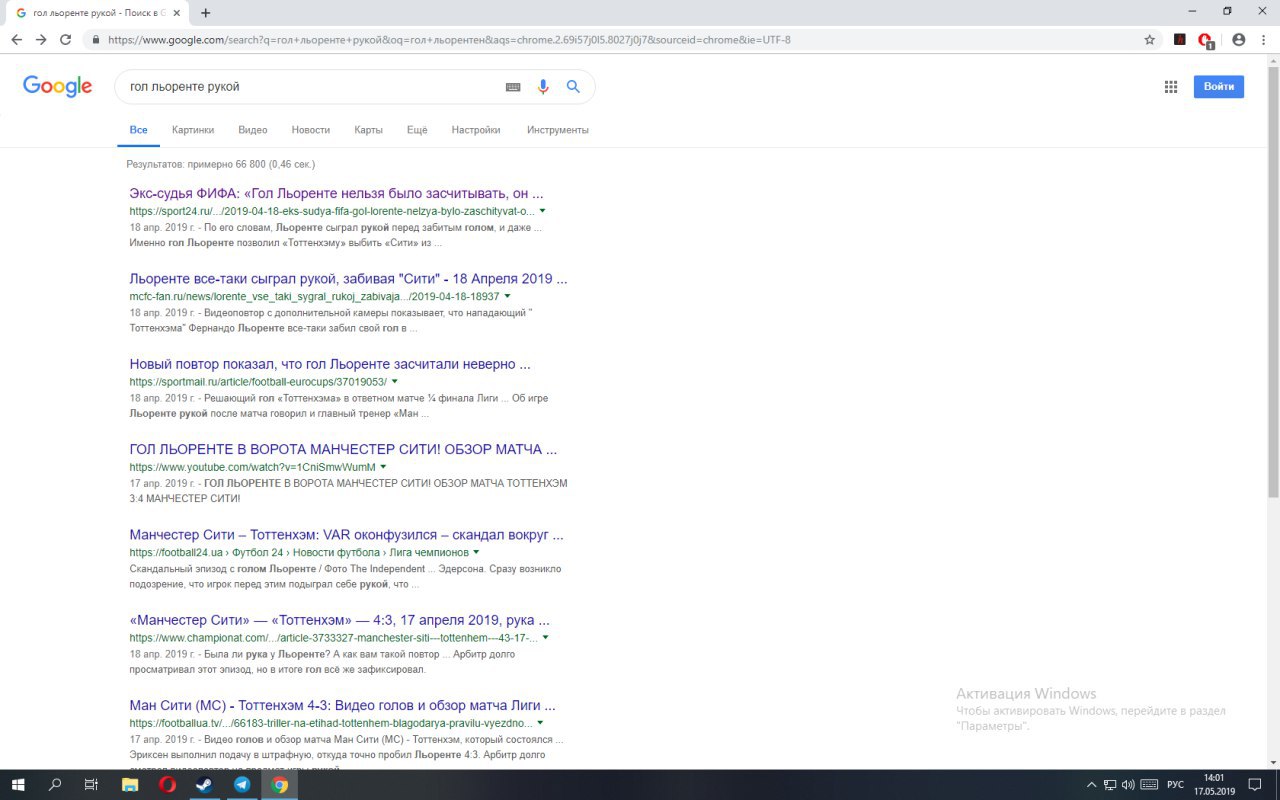The width and height of the screenshot is (1280, 800).
Task: Open the Windows Start menu
Action: click(x=17, y=785)
